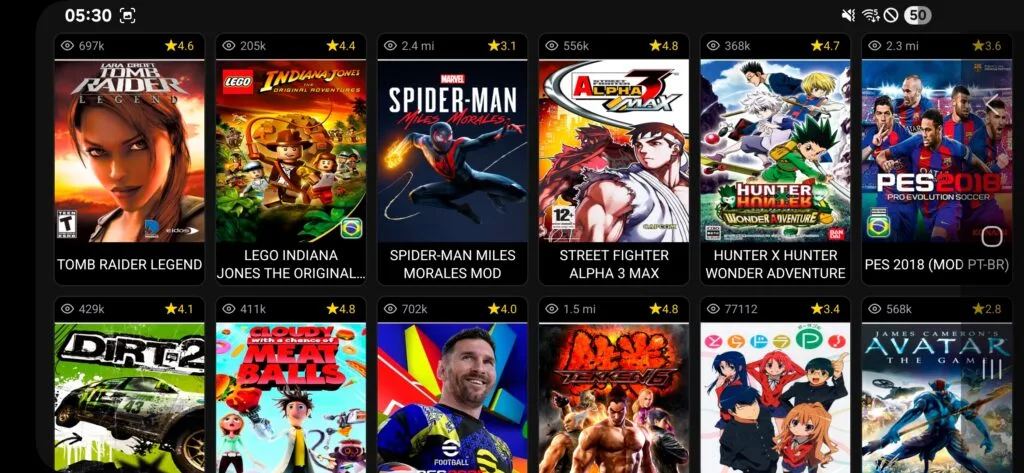The width and height of the screenshot is (1024, 473).
Task: Click the Android back arrow overlay
Action: pyautogui.click(x=993, y=104)
